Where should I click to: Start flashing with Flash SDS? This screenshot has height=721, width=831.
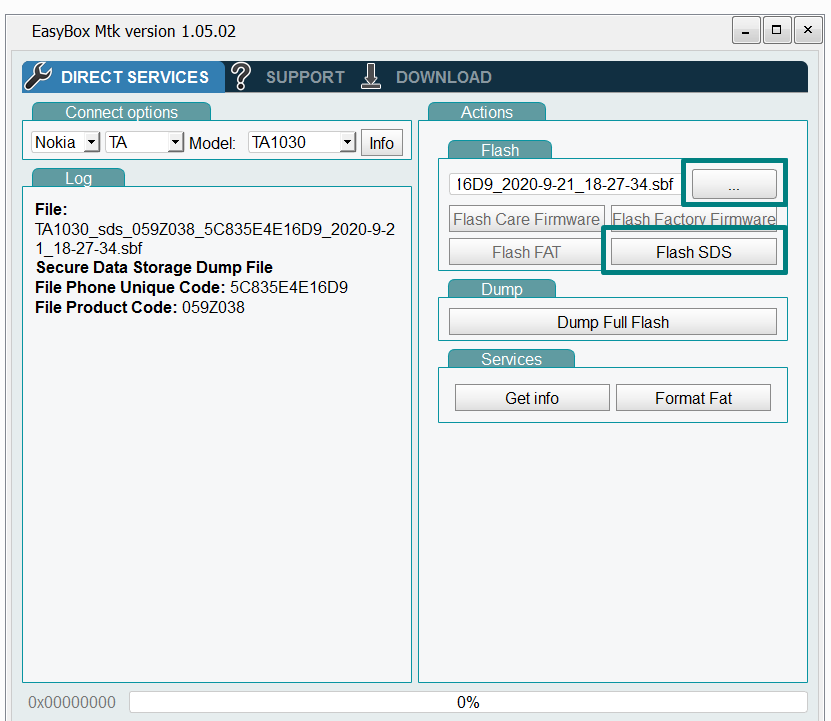(x=694, y=252)
